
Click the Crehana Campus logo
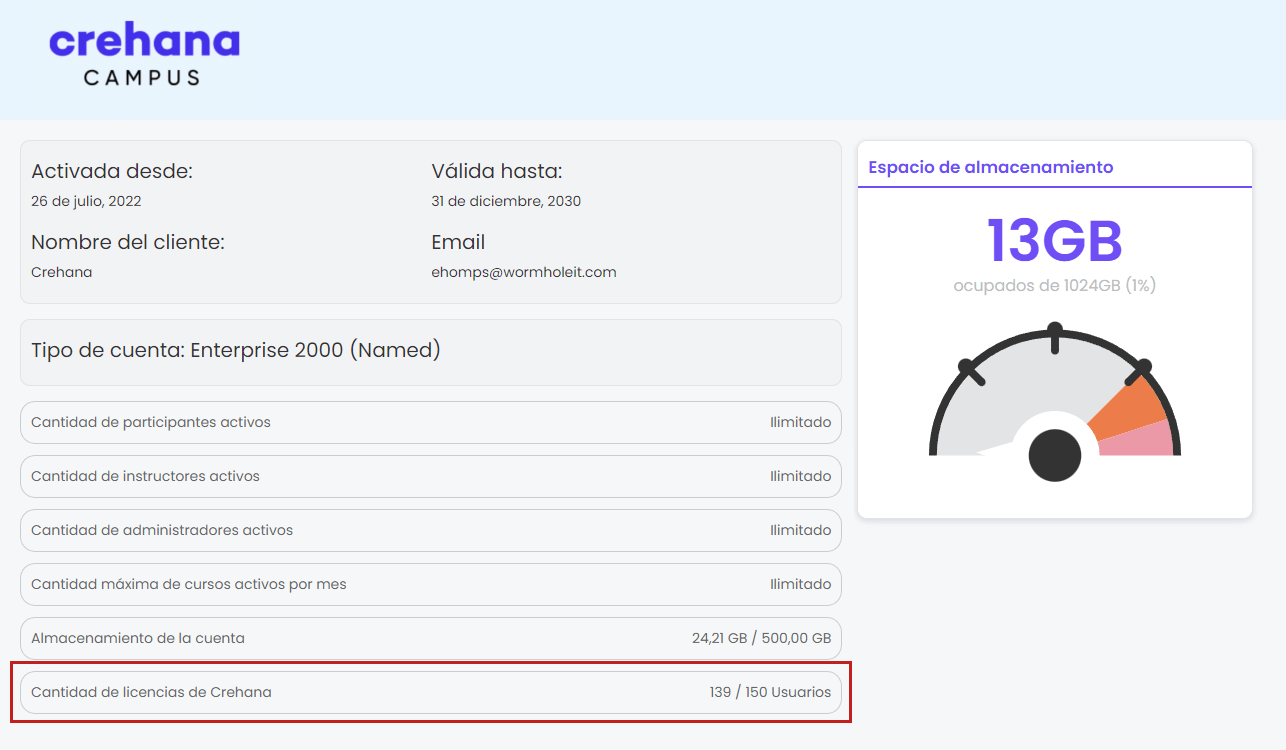tap(144, 56)
